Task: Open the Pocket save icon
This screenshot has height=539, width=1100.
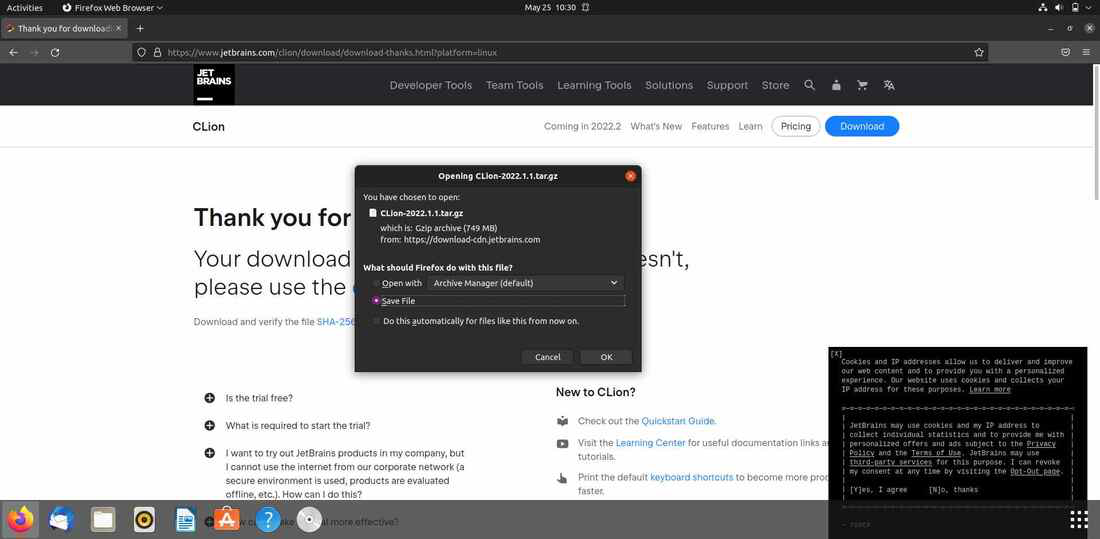Action: pyautogui.click(x=1065, y=53)
